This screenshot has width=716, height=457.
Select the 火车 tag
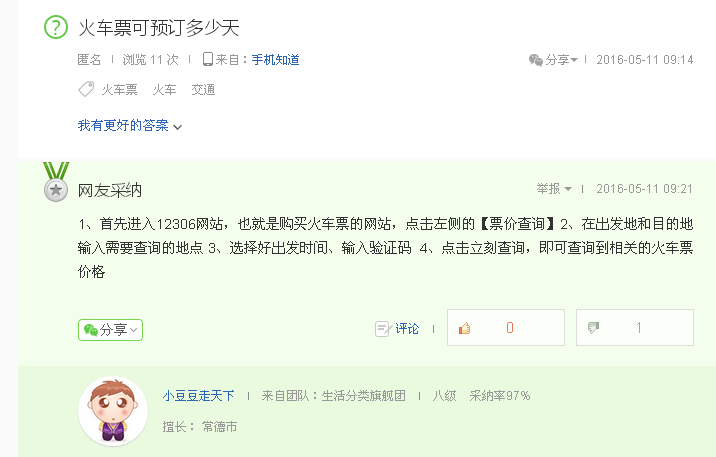pyautogui.click(x=164, y=89)
